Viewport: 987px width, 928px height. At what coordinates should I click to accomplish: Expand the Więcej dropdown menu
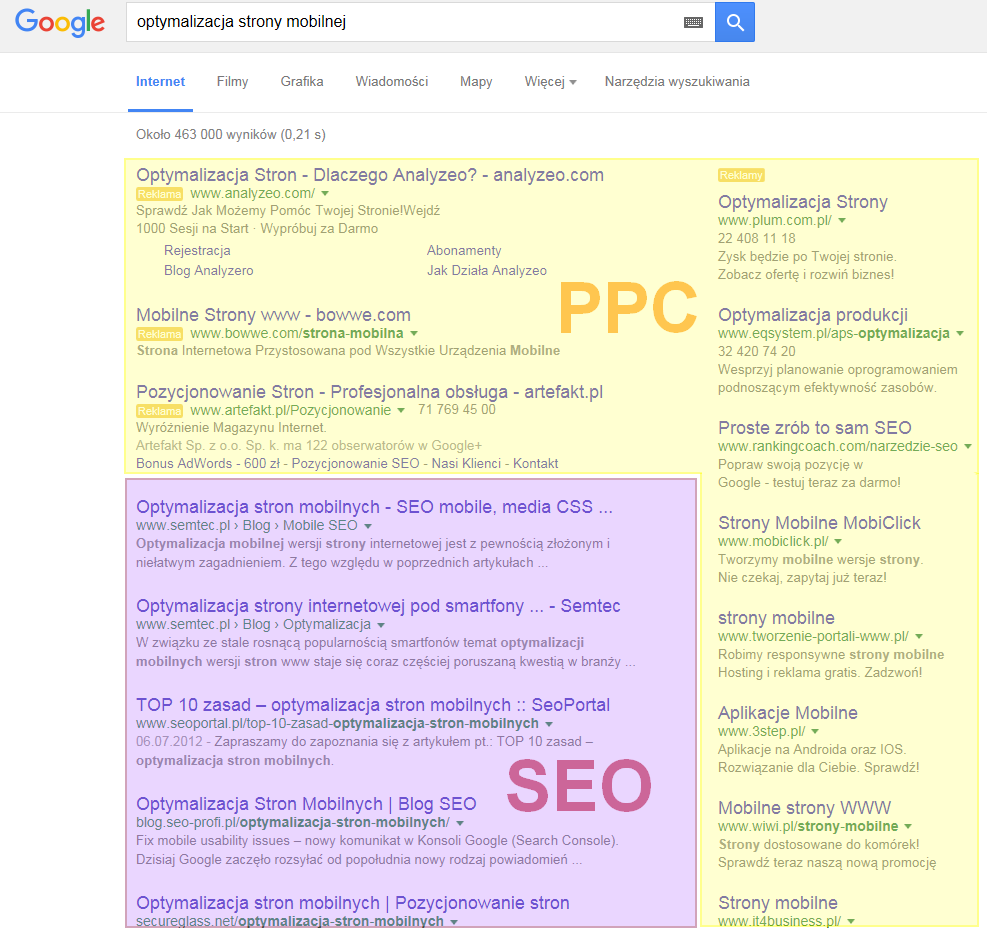tap(550, 82)
